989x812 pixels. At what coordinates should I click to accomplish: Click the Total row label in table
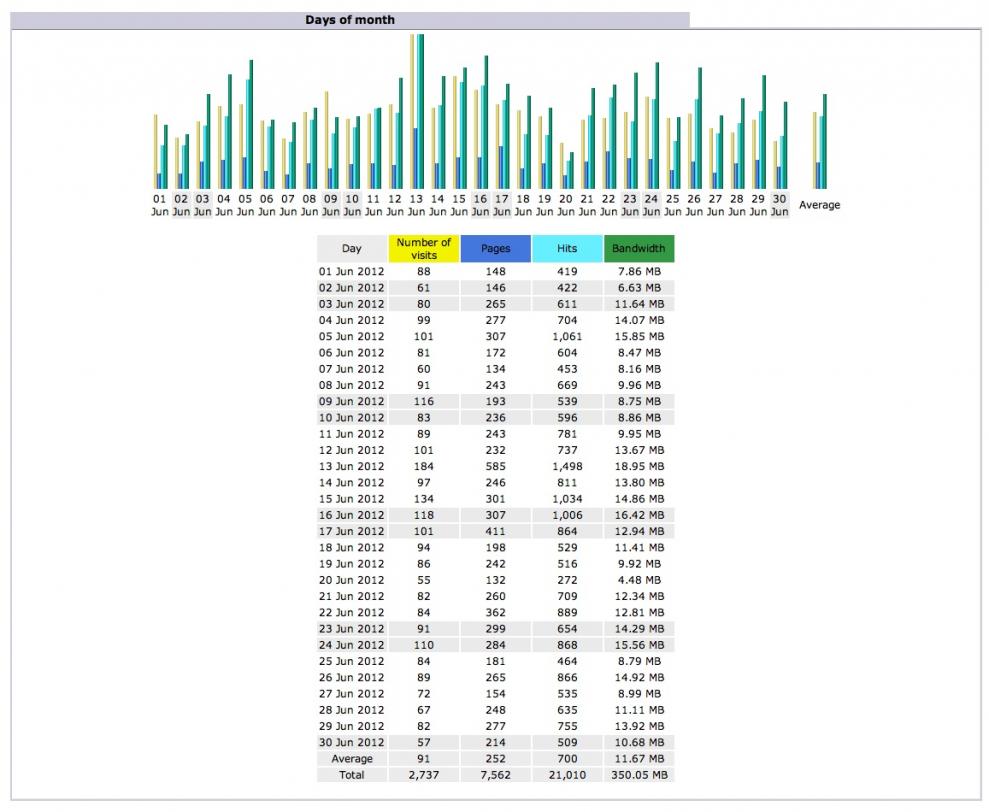pos(351,775)
